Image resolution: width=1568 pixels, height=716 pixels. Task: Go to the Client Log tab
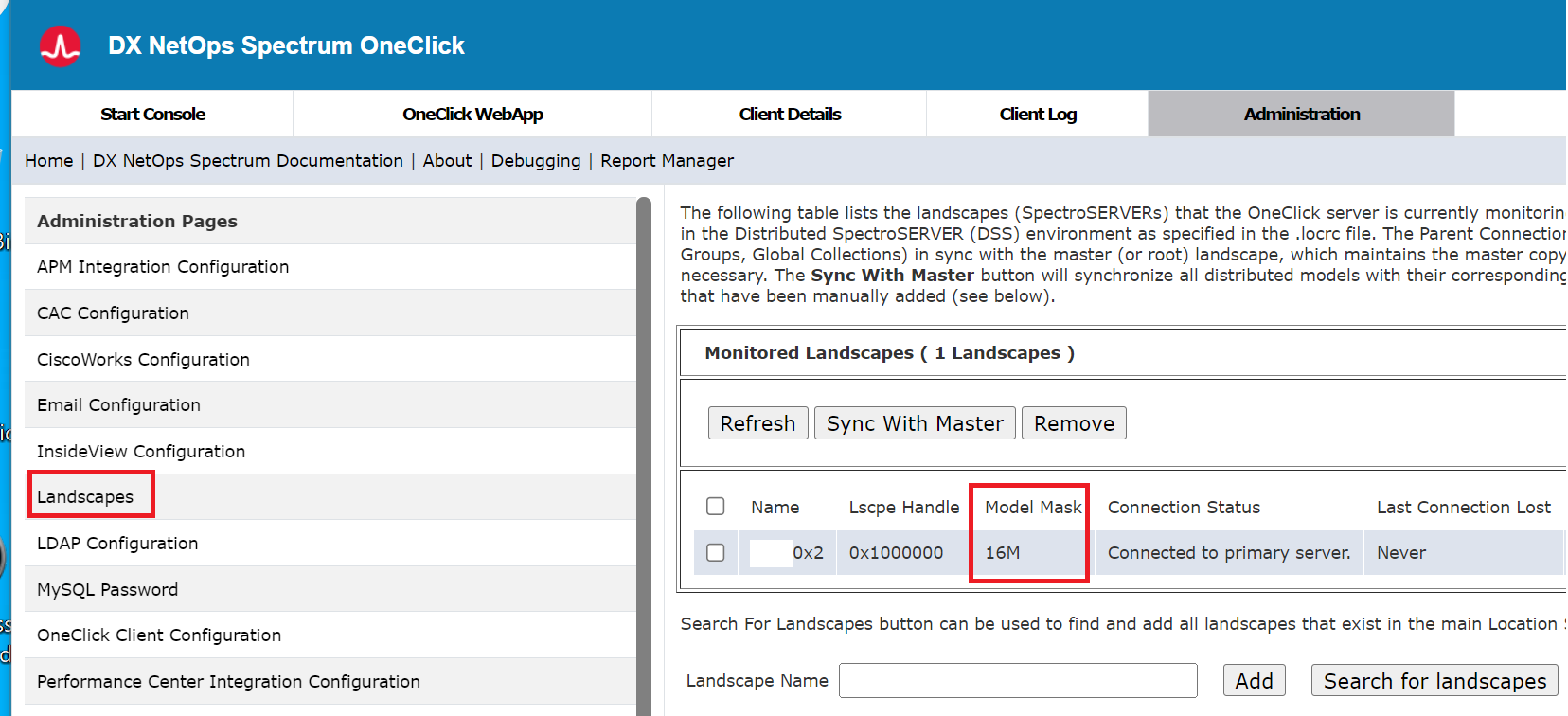[1038, 114]
